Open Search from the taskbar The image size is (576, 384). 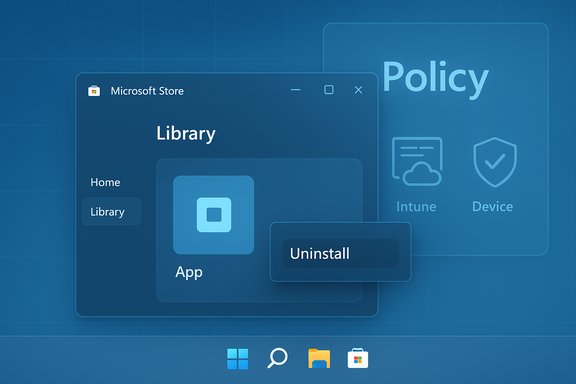277,358
